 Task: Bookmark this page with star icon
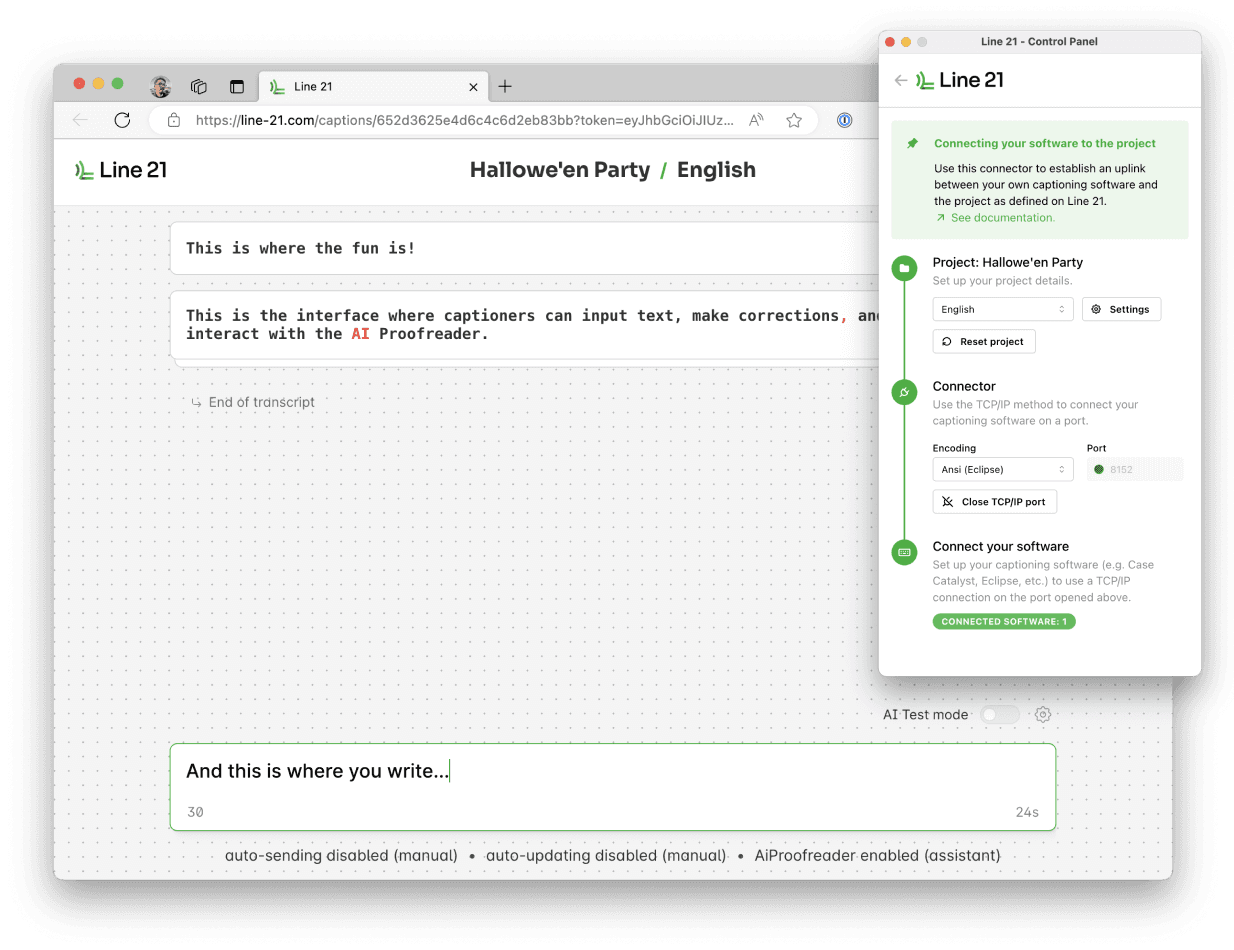point(794,120)
